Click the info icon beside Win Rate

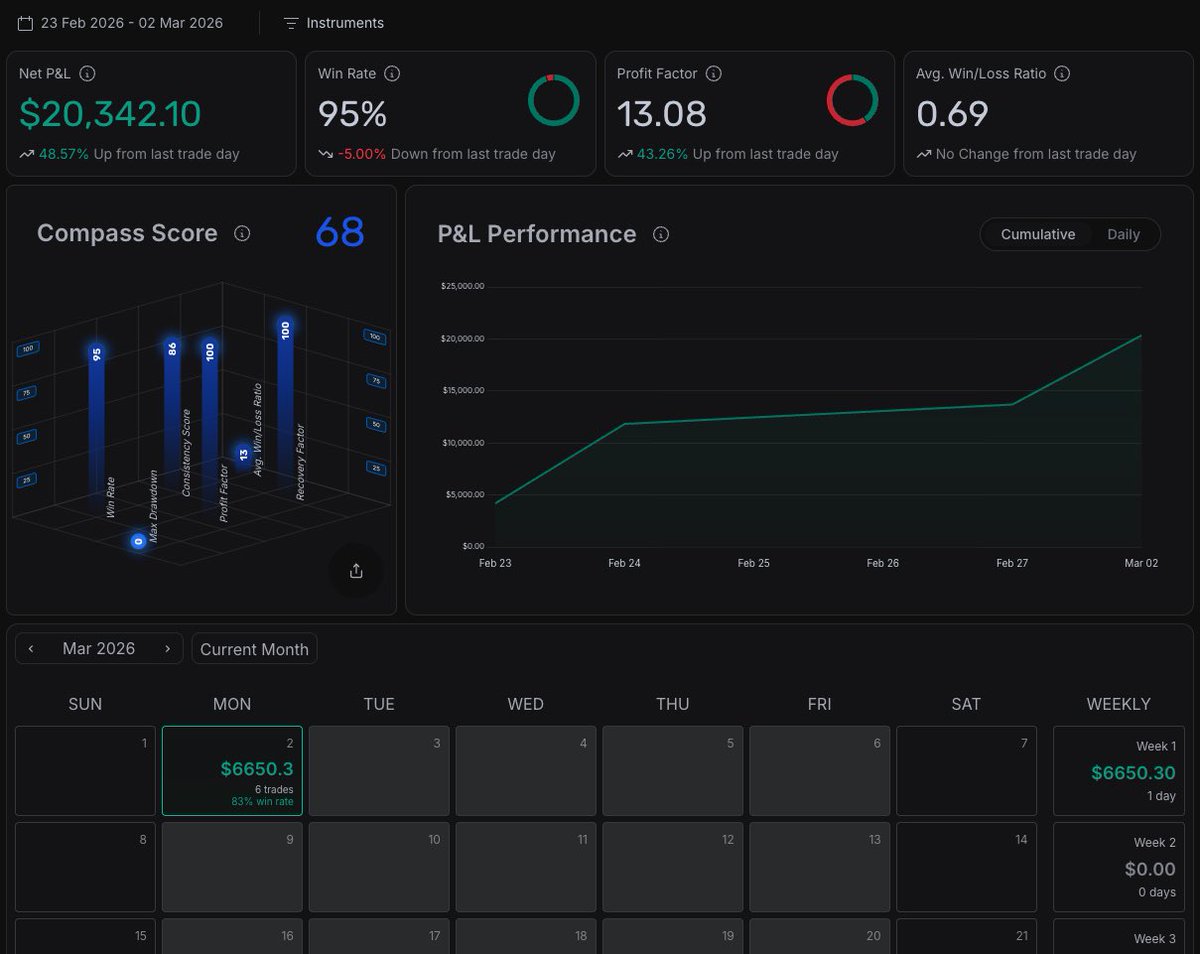click(392, 73)
